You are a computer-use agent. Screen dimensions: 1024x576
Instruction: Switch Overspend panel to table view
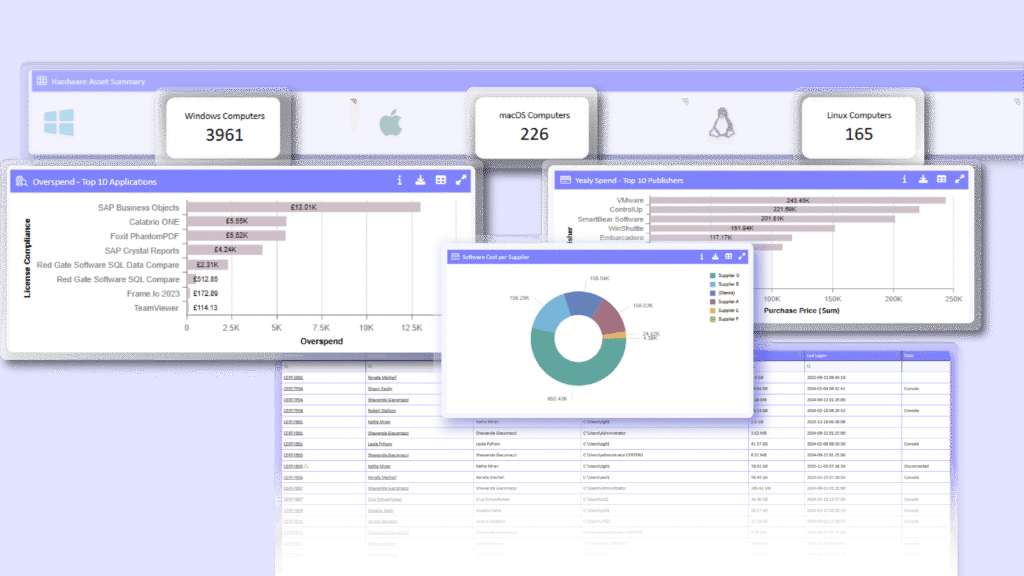coord(441,180)
